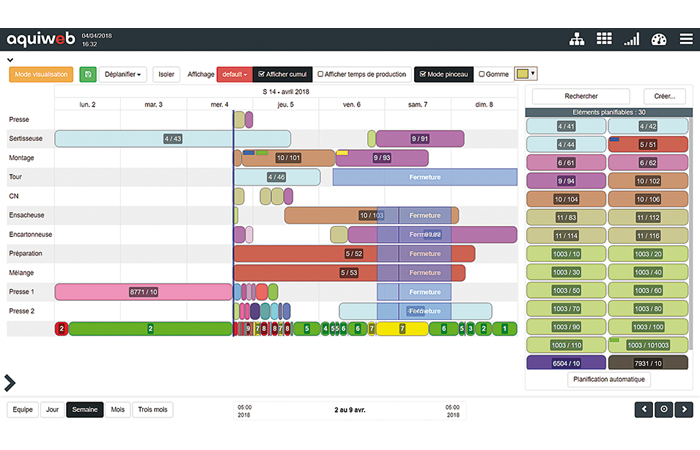Go to previous period arrow
This screenshot has width=700, height=450.
[x=645, y=409]
